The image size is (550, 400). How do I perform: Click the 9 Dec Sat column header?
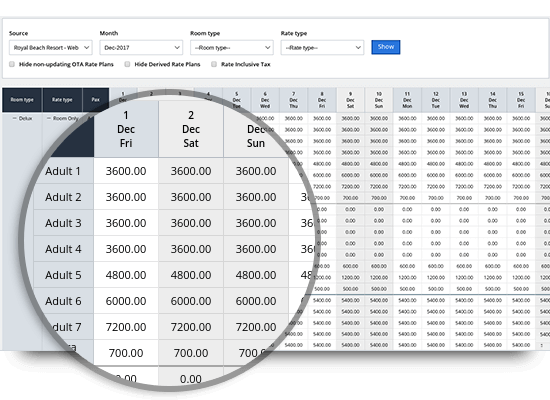point(350,100)
